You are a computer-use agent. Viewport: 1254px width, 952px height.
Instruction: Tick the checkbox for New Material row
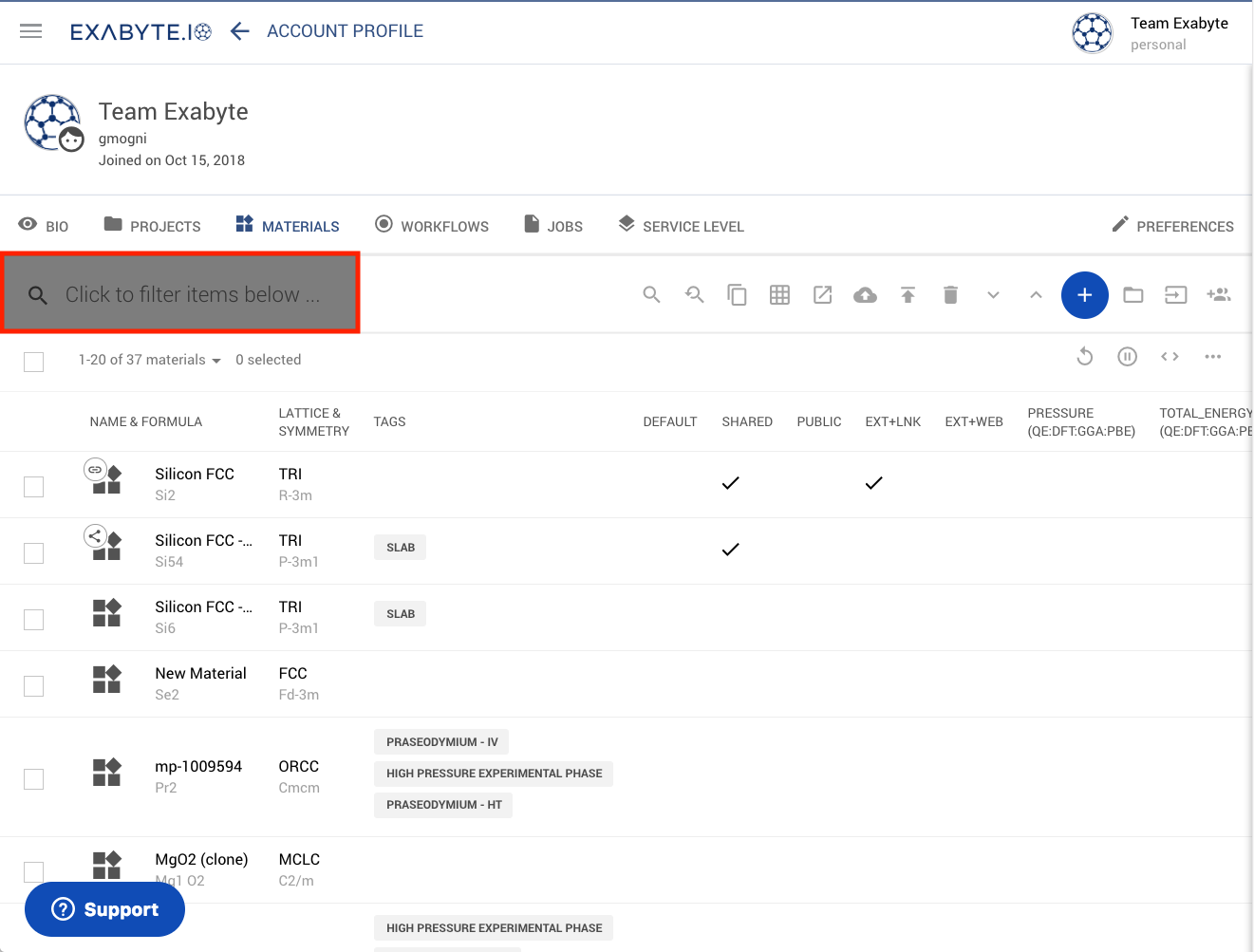[x=34, y=686]
